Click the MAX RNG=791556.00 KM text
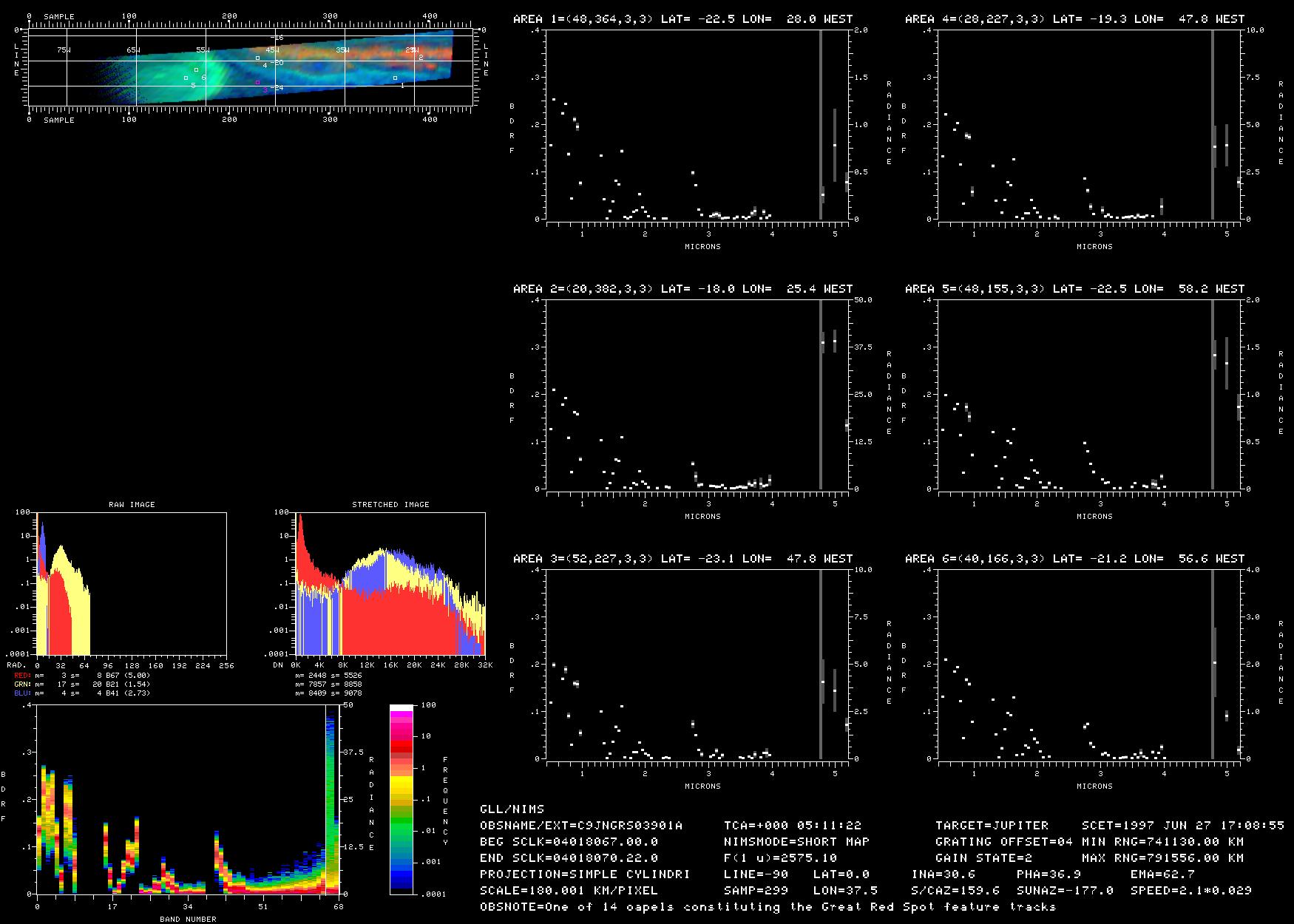Screen dimensions: 1294x924 (x=1163, y=858)
